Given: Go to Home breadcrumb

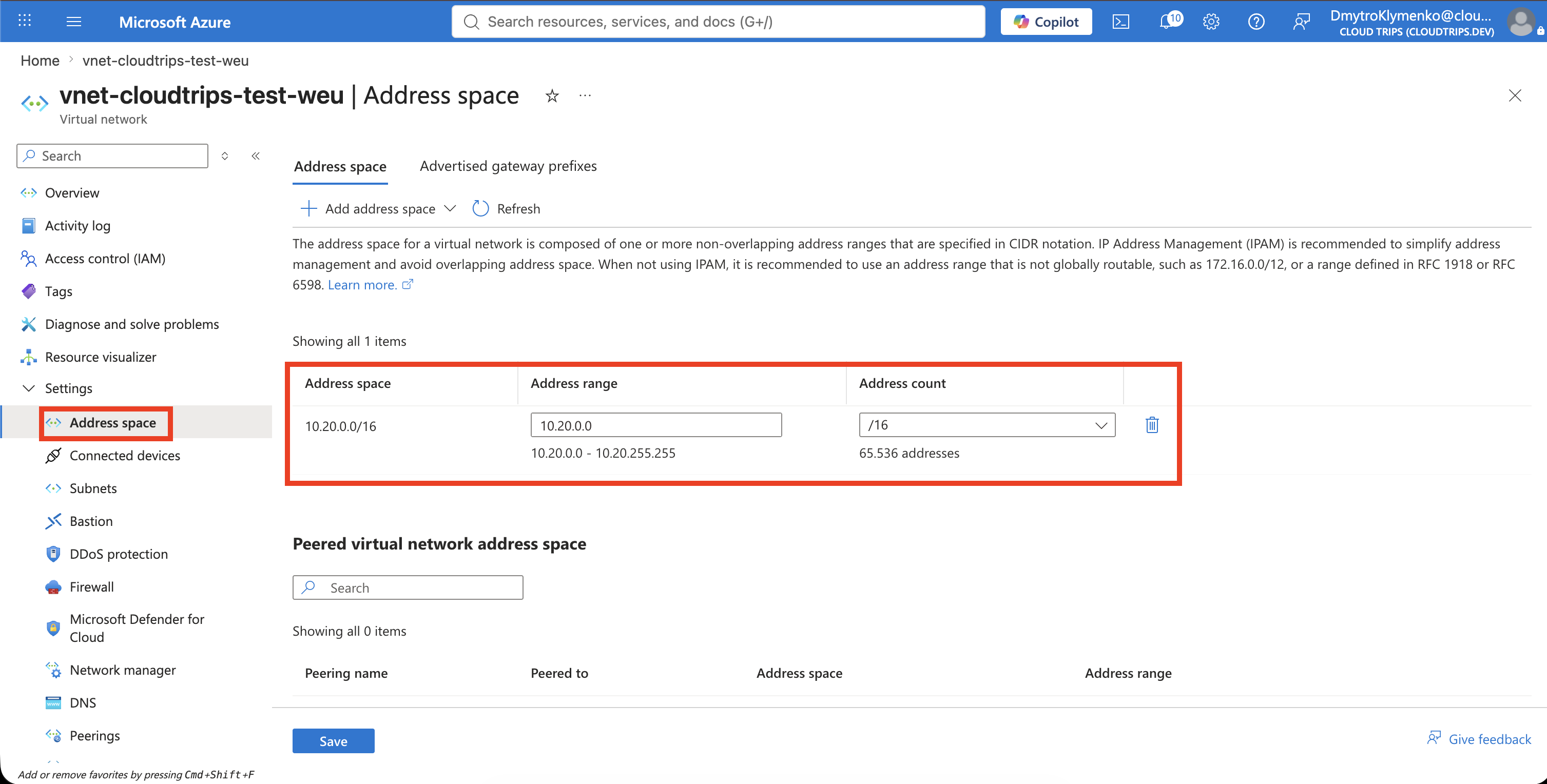Looking at the screenshot, I should coord(40,61).
